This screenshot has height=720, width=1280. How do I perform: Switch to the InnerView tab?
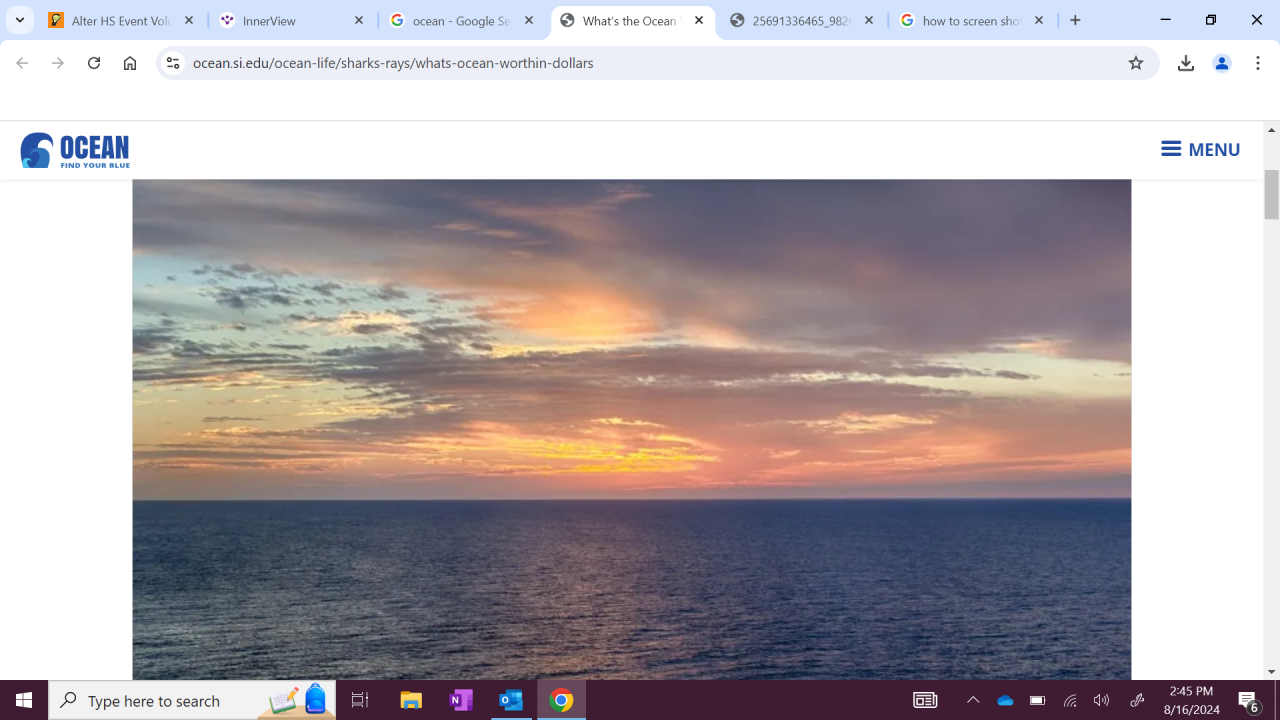tap(293, 20)
